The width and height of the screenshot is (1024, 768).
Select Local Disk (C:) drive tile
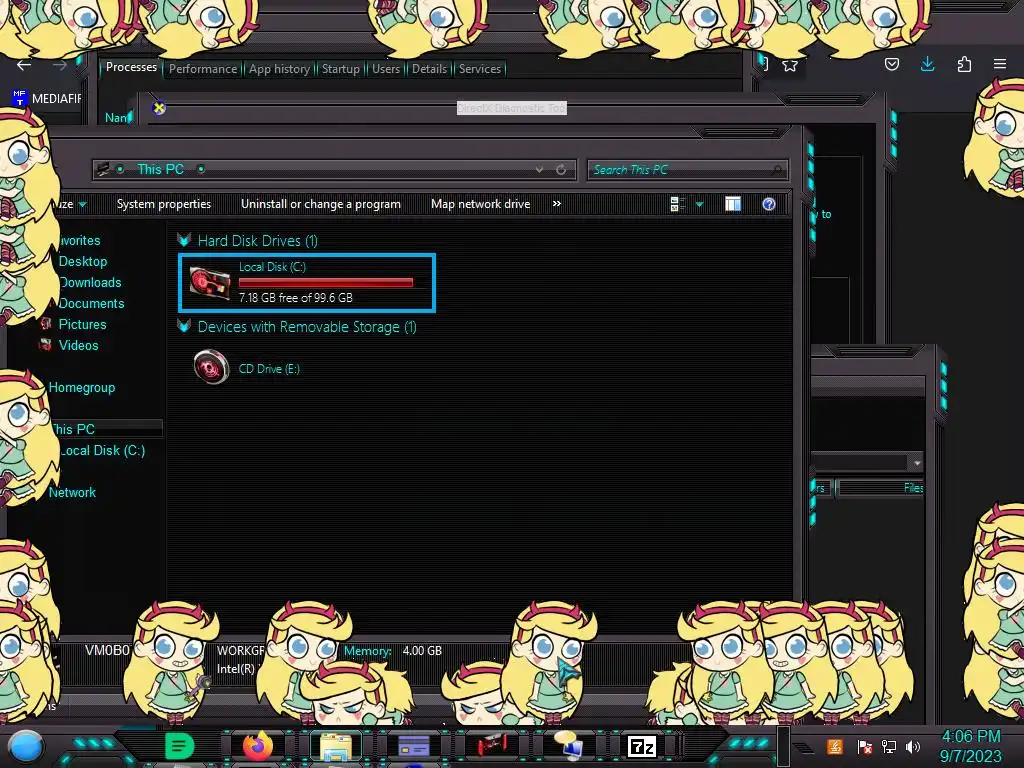tap(307, 283)
